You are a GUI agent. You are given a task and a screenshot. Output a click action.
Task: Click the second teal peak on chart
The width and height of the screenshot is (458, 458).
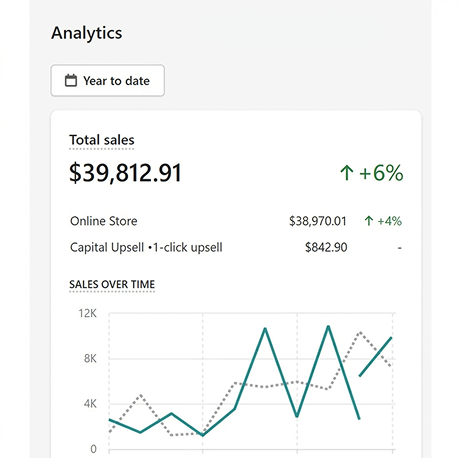pyautogui.click(x=328, y=326)
